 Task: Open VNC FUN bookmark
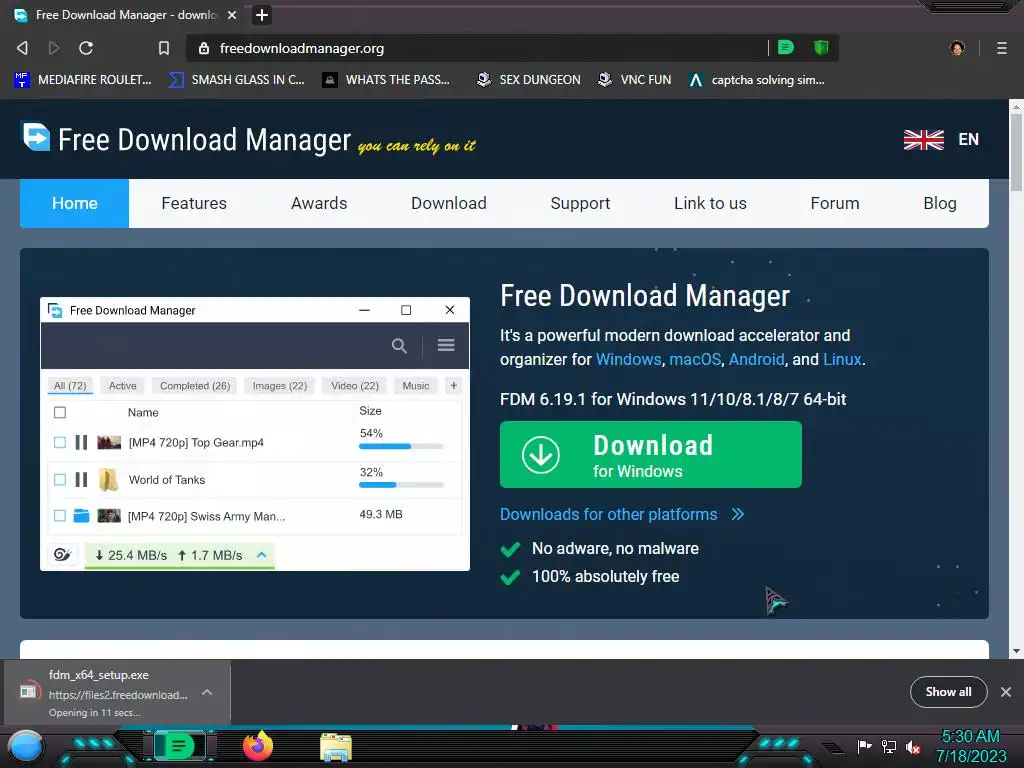click(635, 80)
